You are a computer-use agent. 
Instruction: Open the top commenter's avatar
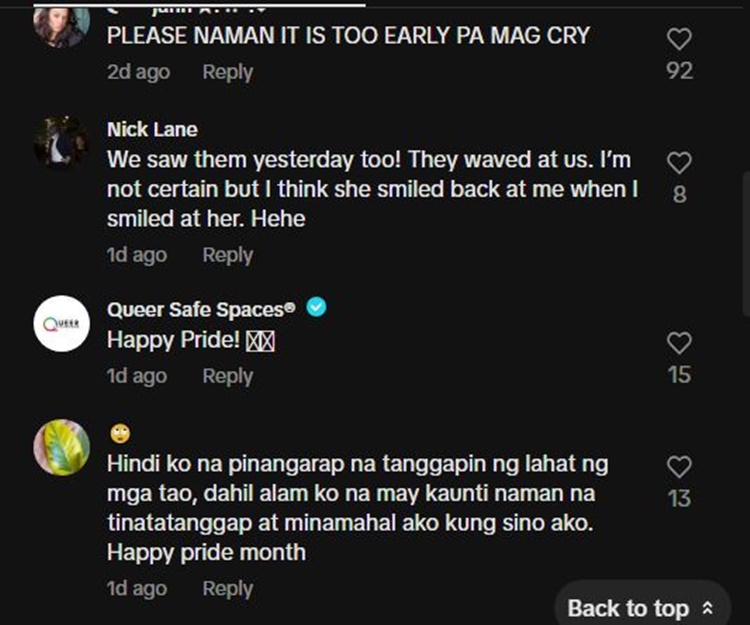[x=62, y=24]
